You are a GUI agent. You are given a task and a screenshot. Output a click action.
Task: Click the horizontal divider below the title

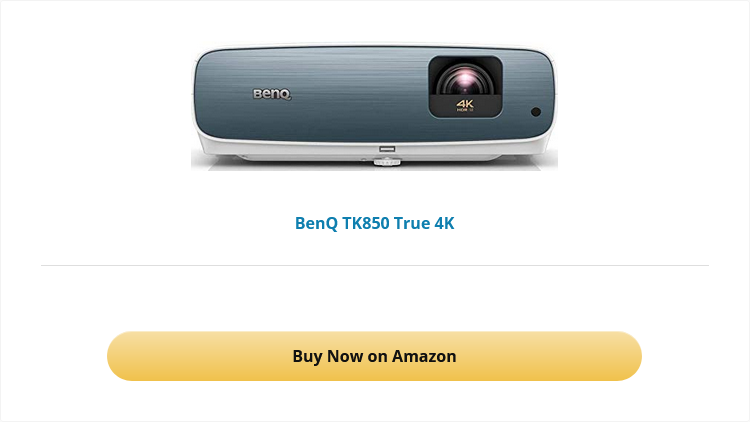pos(375,265)
